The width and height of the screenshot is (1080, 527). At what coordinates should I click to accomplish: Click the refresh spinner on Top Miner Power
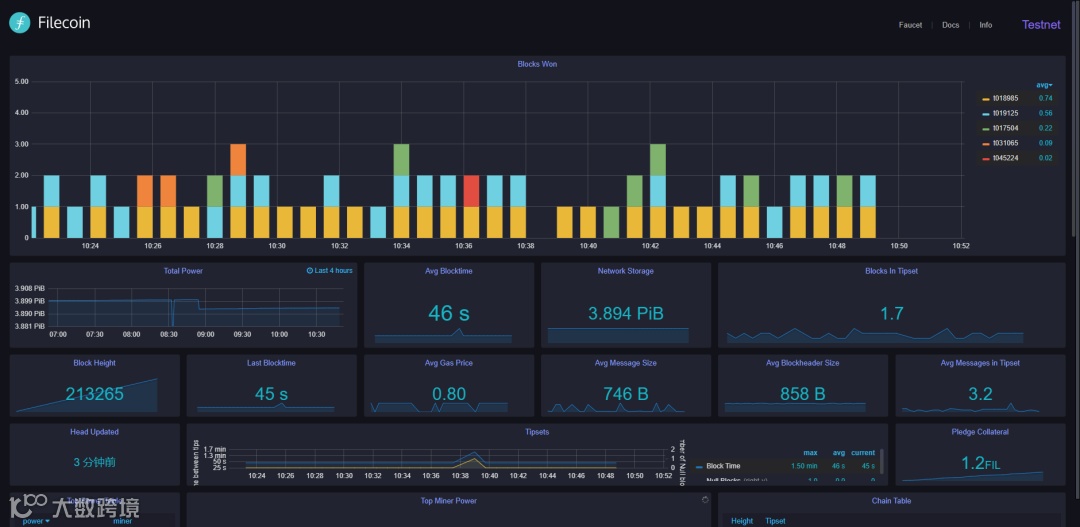(x=705, y=500)
